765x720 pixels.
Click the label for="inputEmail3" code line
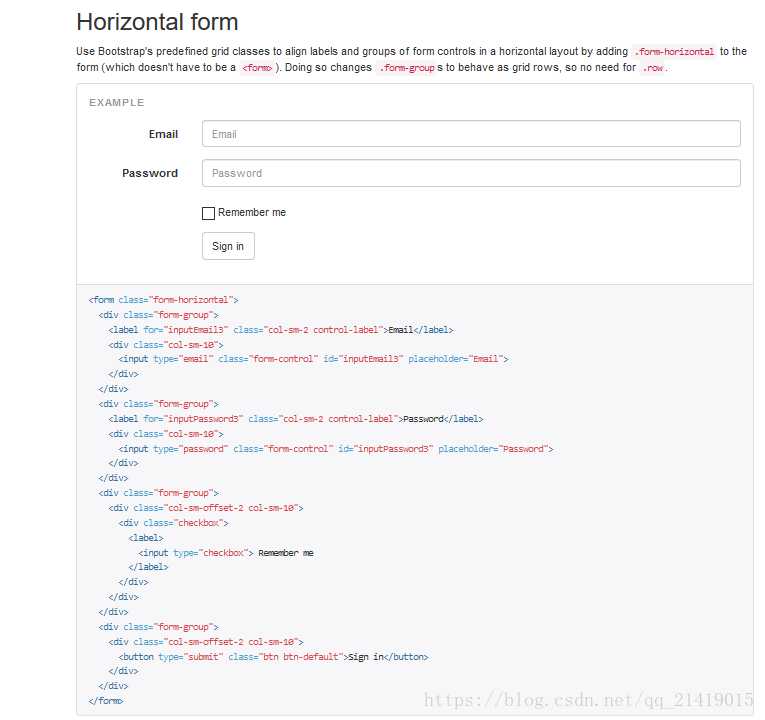280,329
